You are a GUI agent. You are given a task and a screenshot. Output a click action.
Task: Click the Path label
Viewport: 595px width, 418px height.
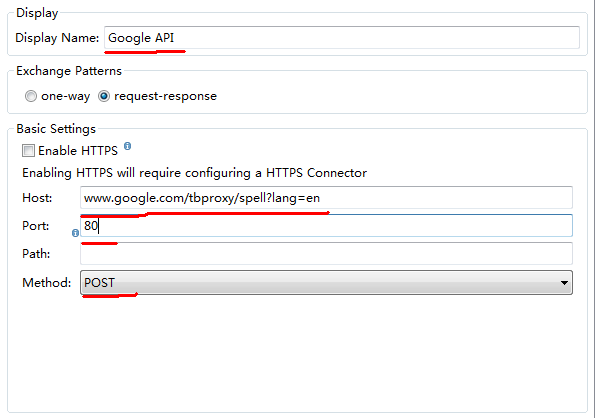point(36,254)
